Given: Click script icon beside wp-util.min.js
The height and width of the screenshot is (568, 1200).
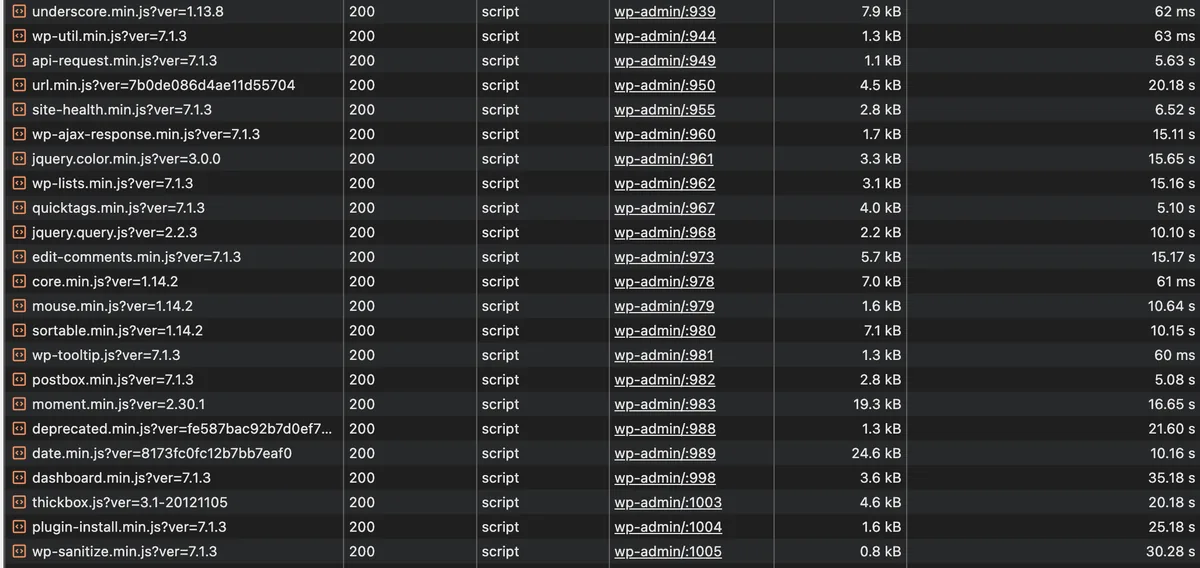Looking at the screenshot, I should click(x=18, y=36).
